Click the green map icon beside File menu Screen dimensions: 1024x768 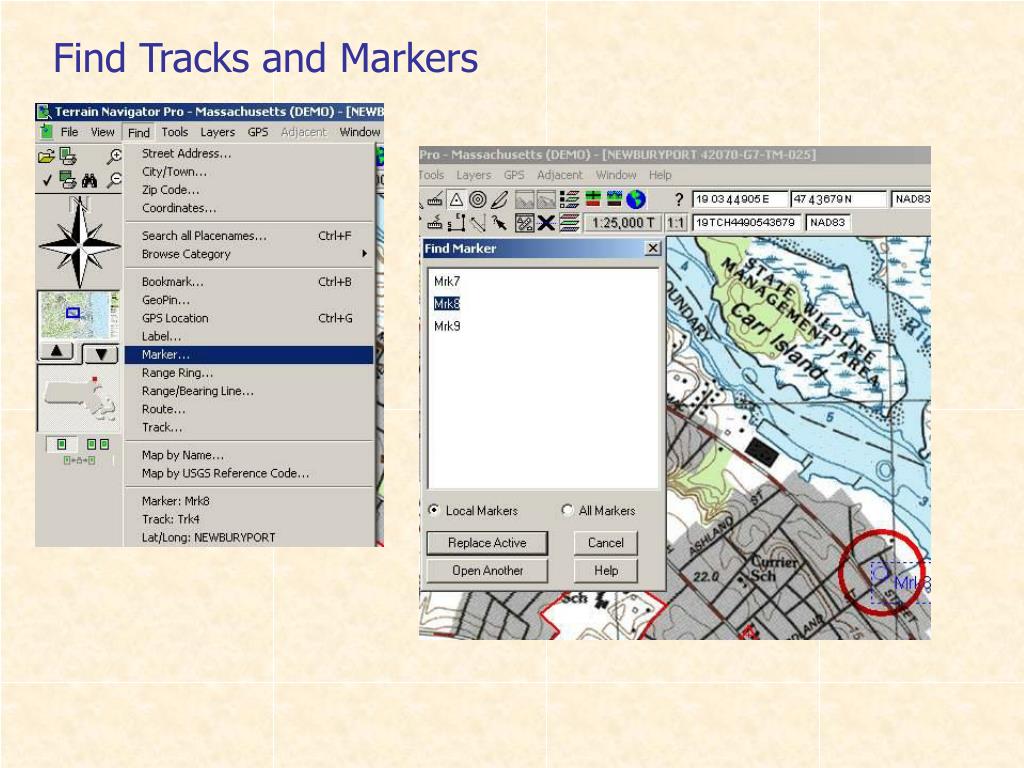pos(46,132)
